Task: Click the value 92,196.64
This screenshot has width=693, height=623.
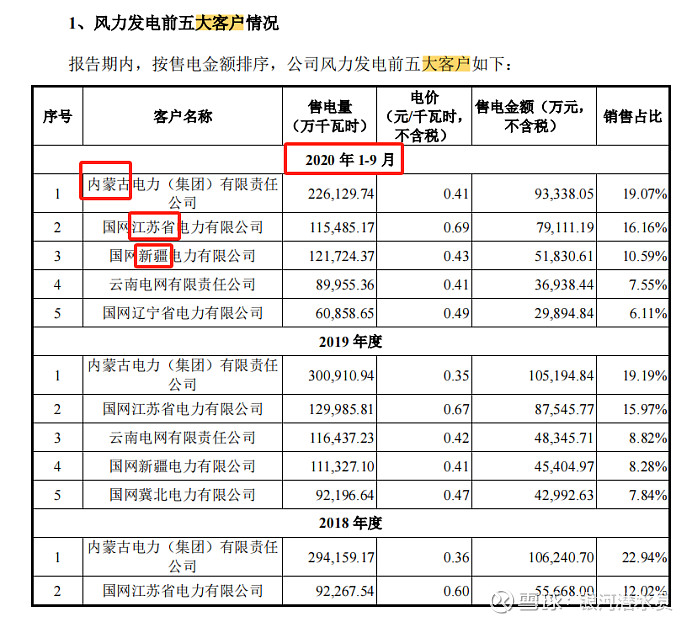Action: click(345, 495)
